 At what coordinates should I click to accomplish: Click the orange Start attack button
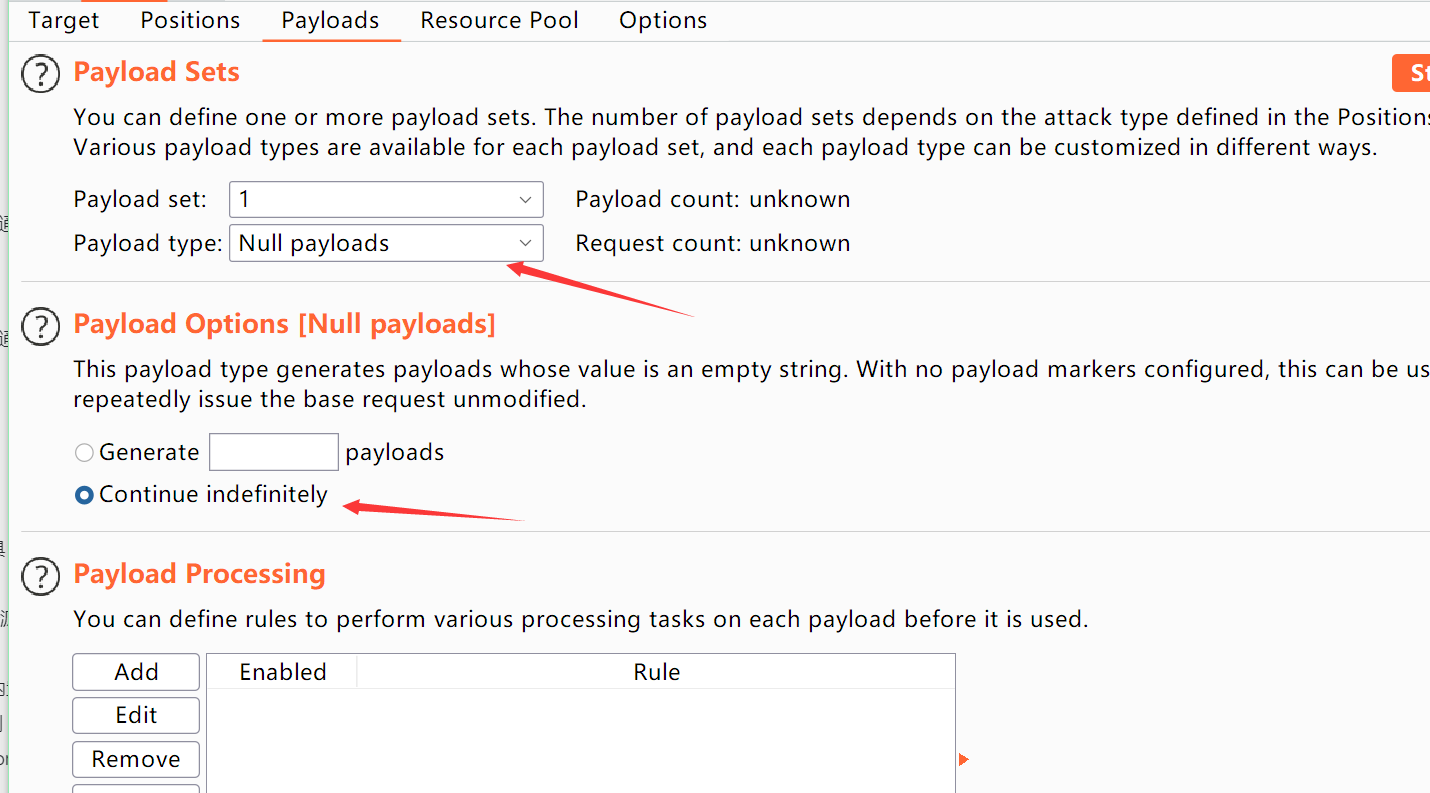coord(1412,74)
